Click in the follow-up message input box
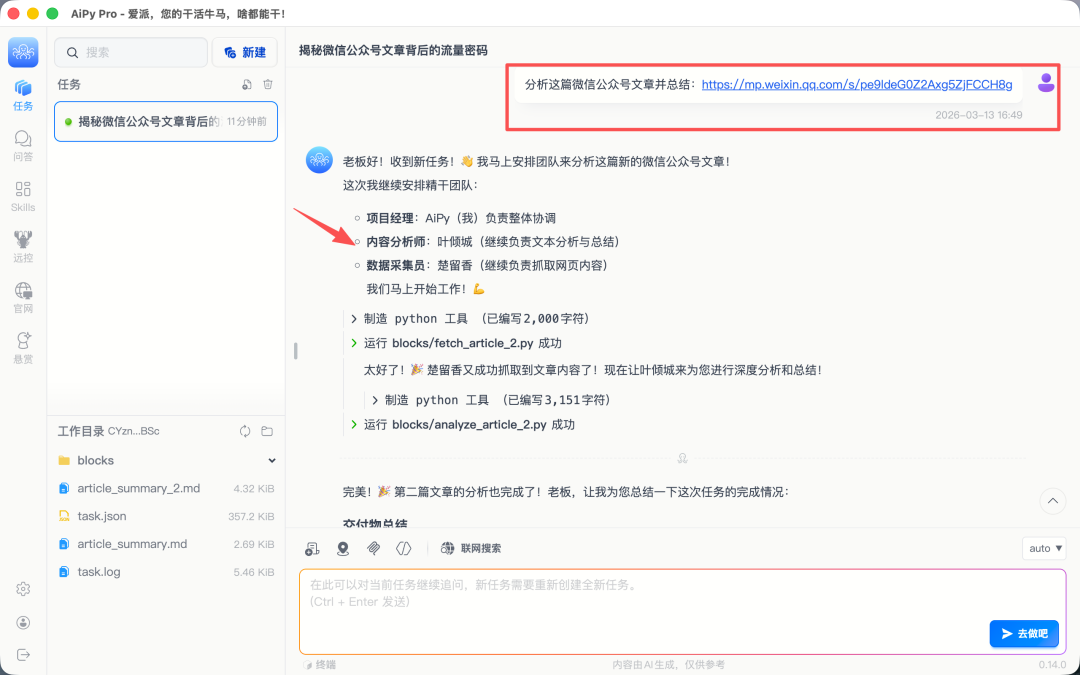This screenshot has height=675, width=1080. coord(682,612)
